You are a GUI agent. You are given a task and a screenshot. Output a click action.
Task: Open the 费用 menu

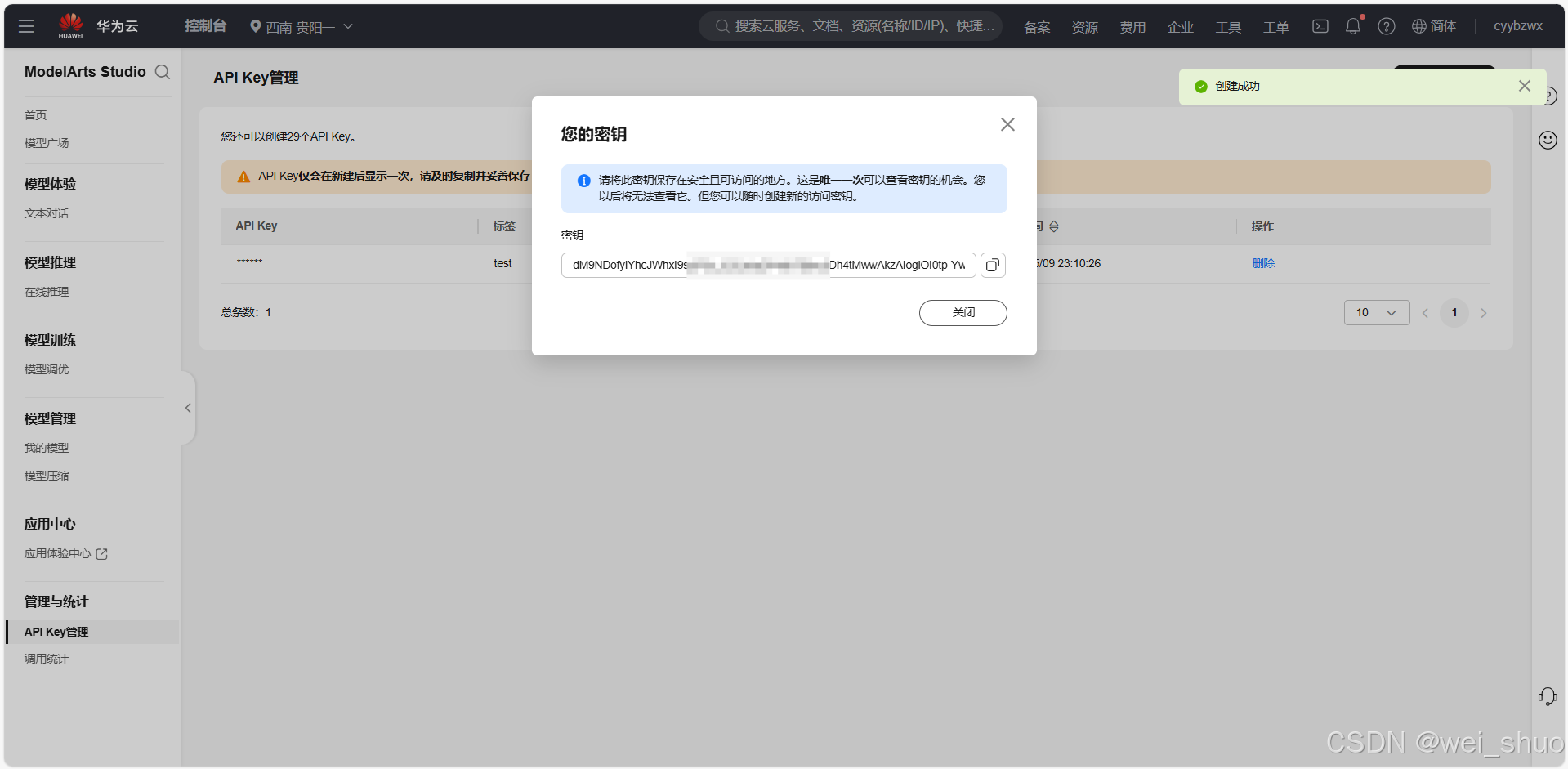(x=1132, y=27)
